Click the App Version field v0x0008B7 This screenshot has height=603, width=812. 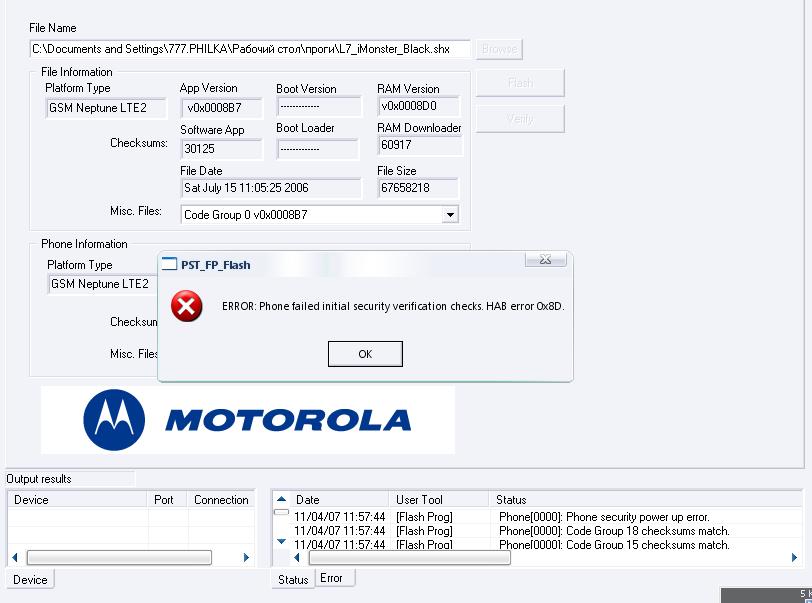pos(222,108)
